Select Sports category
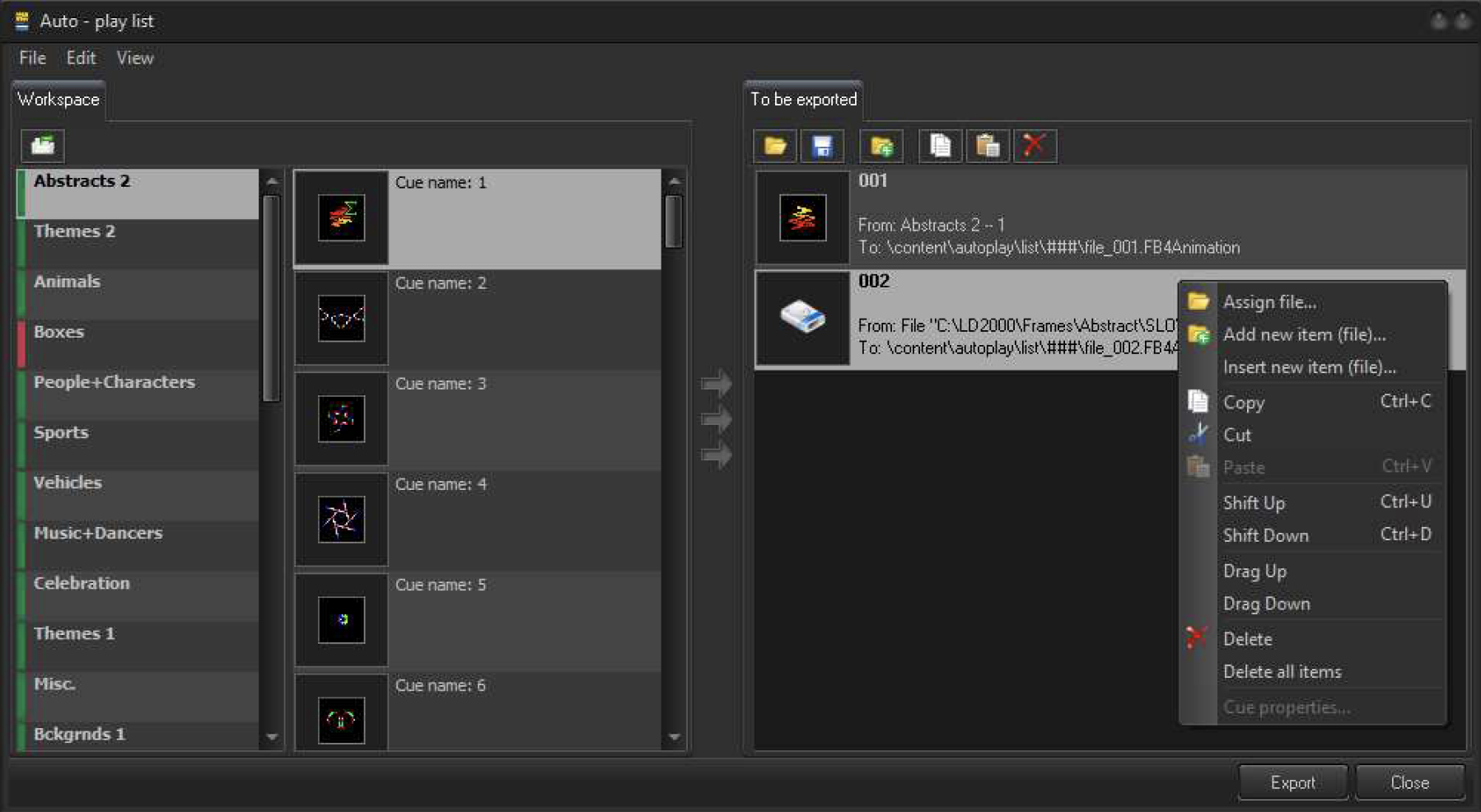 coord(138,446)
